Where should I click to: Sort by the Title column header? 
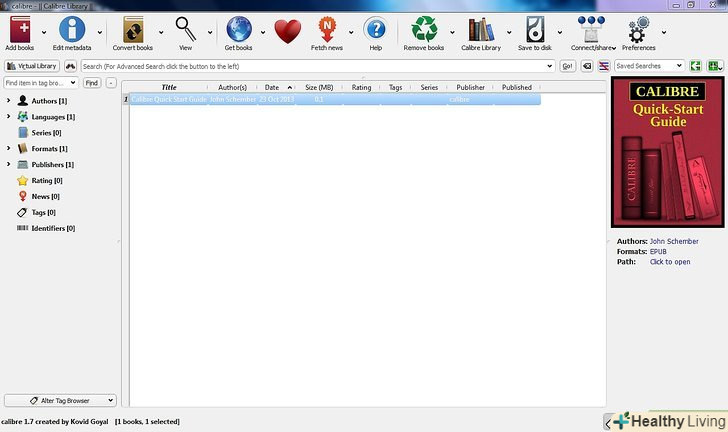169,87
